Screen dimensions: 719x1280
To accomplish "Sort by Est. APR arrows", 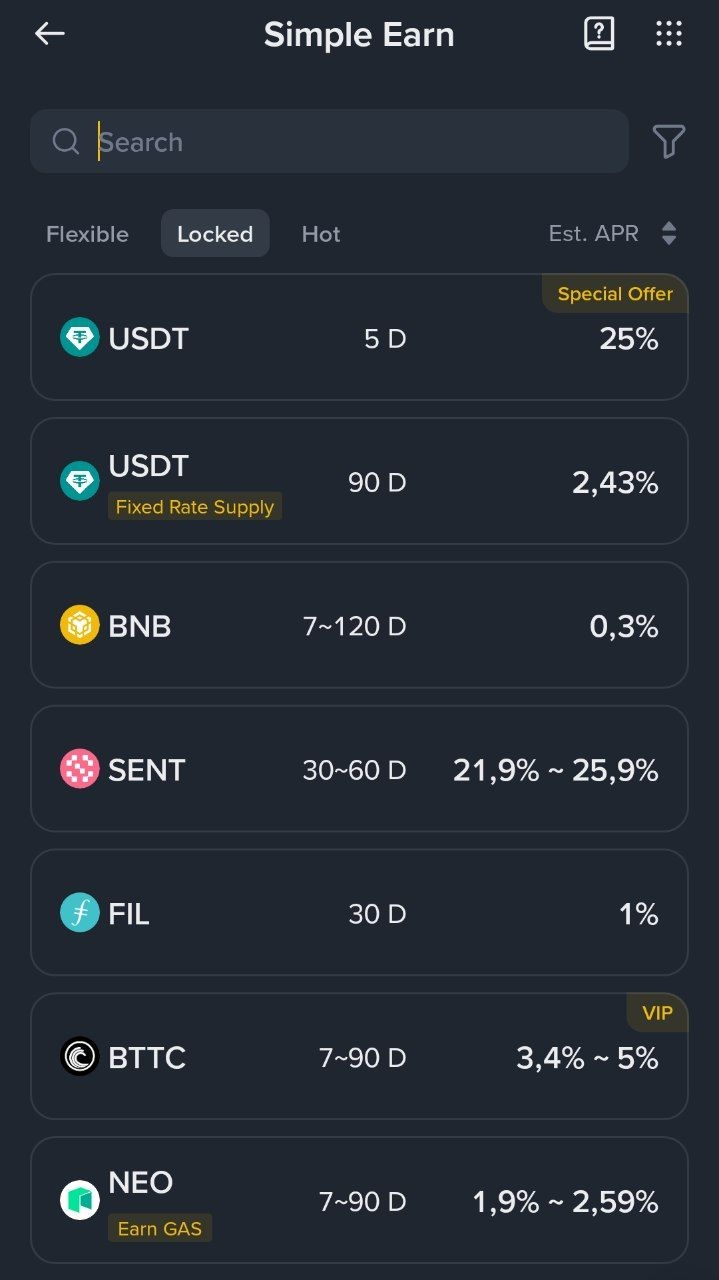I will coord(669,234).
